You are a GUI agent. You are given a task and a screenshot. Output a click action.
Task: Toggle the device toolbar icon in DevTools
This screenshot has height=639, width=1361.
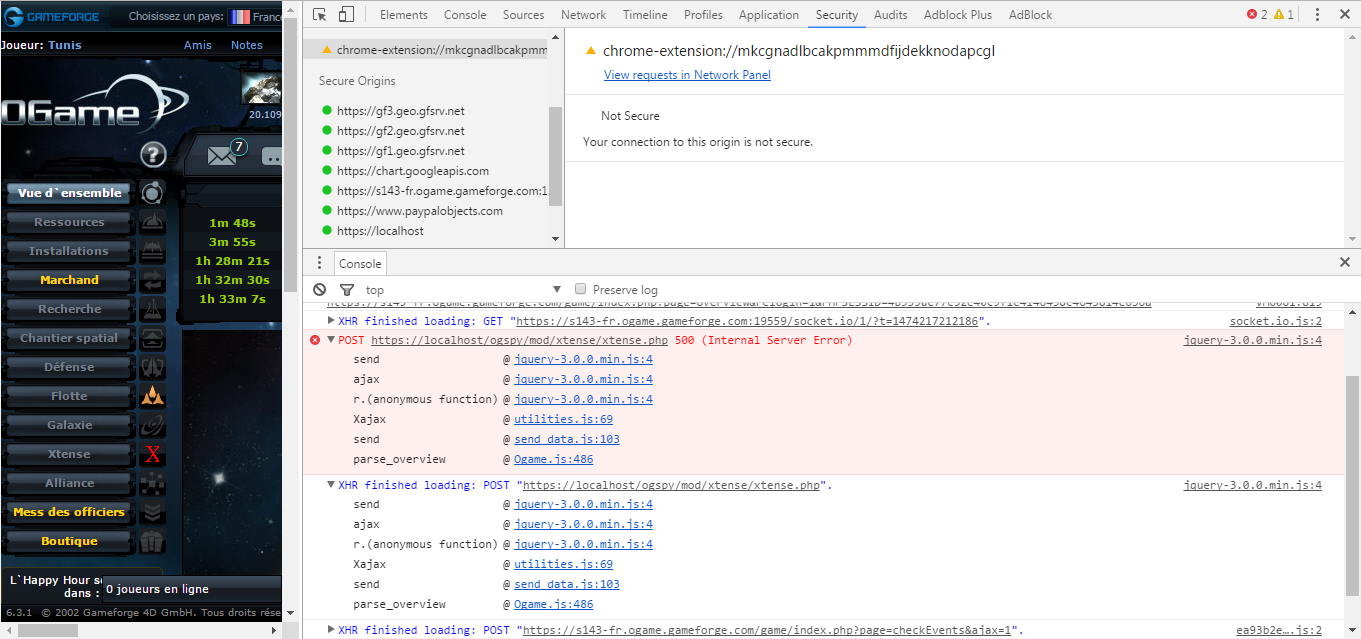tap(346, 15)
